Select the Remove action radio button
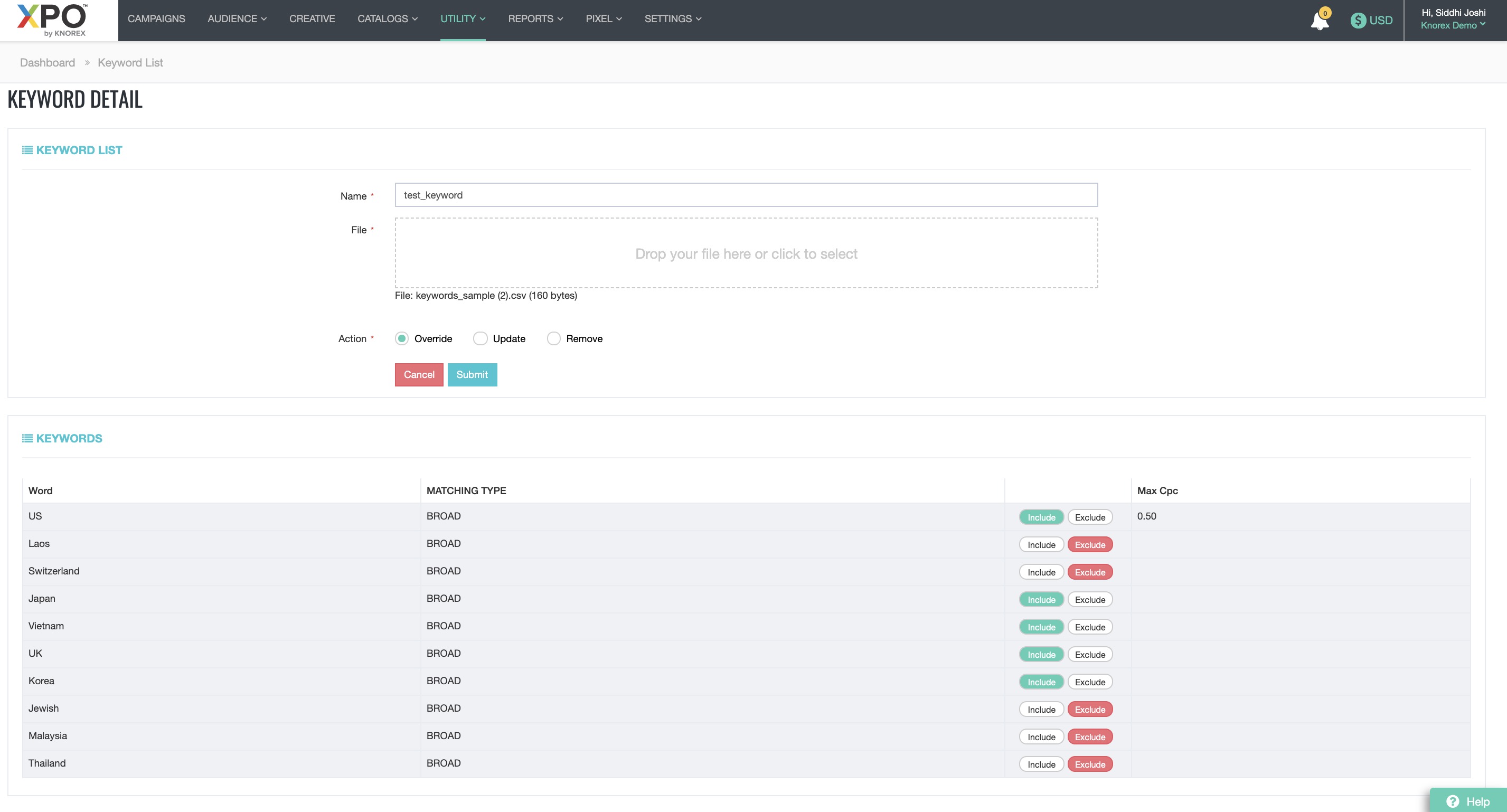 click(553, 339)
